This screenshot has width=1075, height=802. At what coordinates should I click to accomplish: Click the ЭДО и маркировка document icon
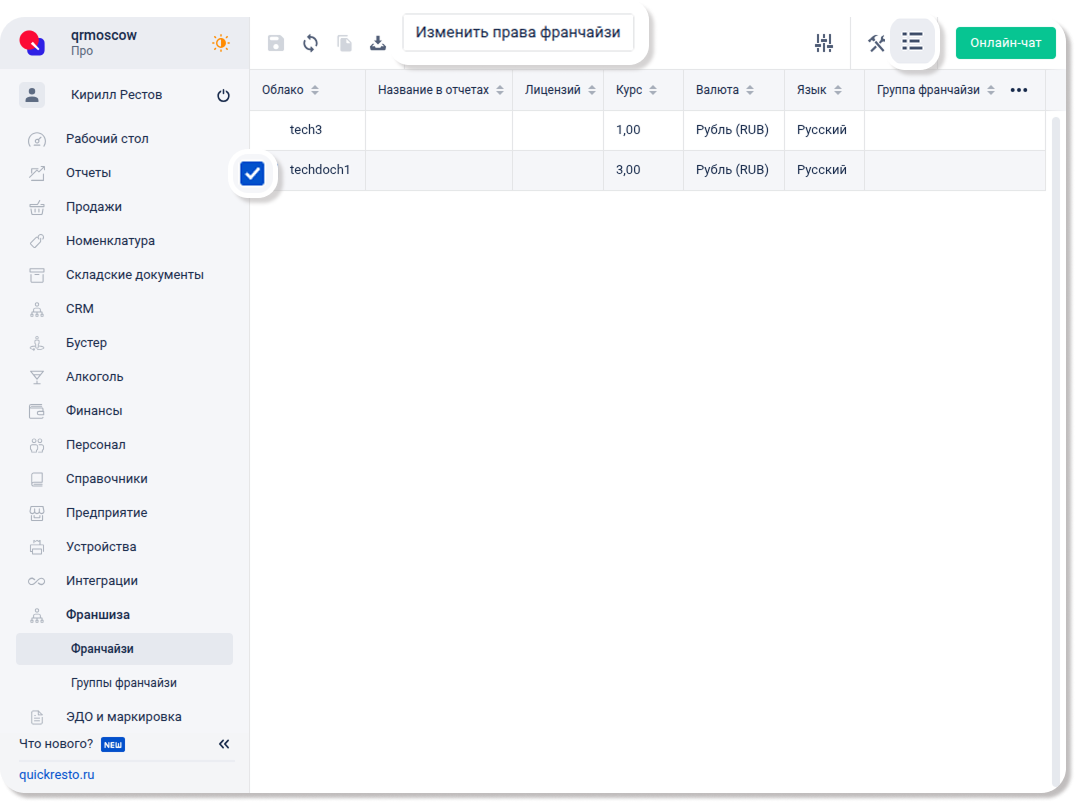pyautogui.click(x=37, y=718)
